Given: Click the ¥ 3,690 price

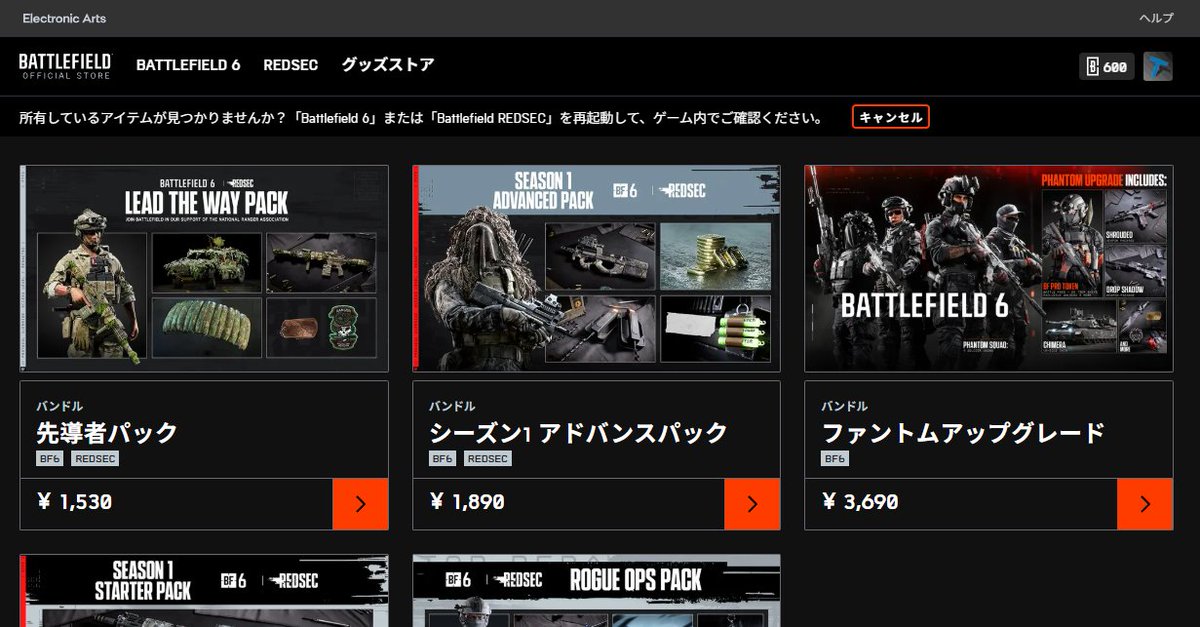Looking at the screenshot, I should (859, 502).
